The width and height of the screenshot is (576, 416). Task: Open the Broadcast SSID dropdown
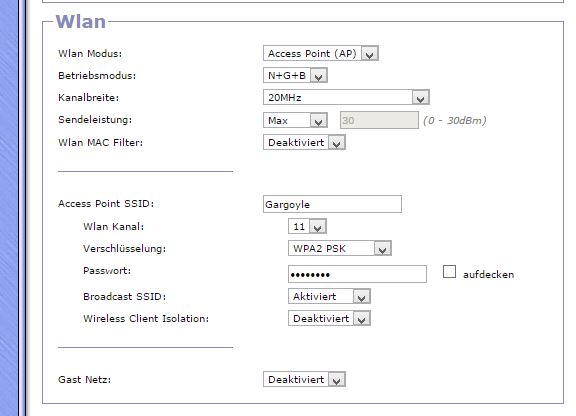pos(329,297)
